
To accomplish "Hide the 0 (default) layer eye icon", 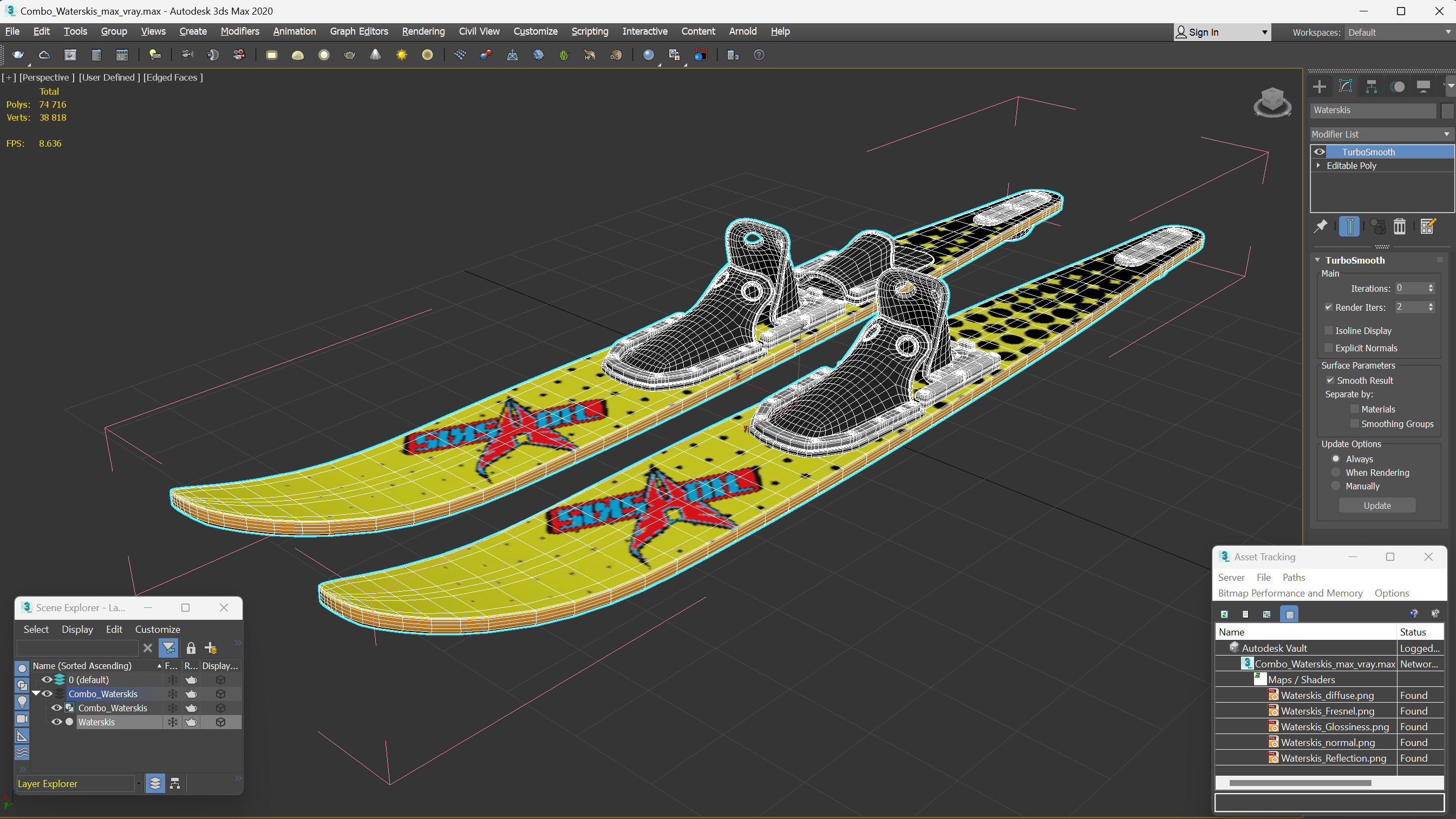I will 47,679.
